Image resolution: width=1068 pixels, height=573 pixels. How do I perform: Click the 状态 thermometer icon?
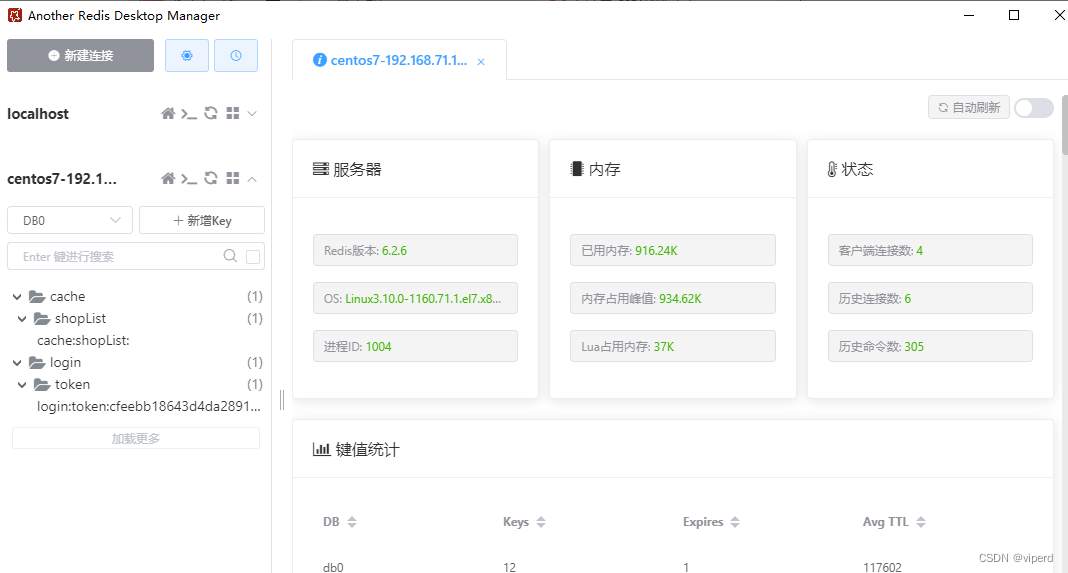click(832, 169)
